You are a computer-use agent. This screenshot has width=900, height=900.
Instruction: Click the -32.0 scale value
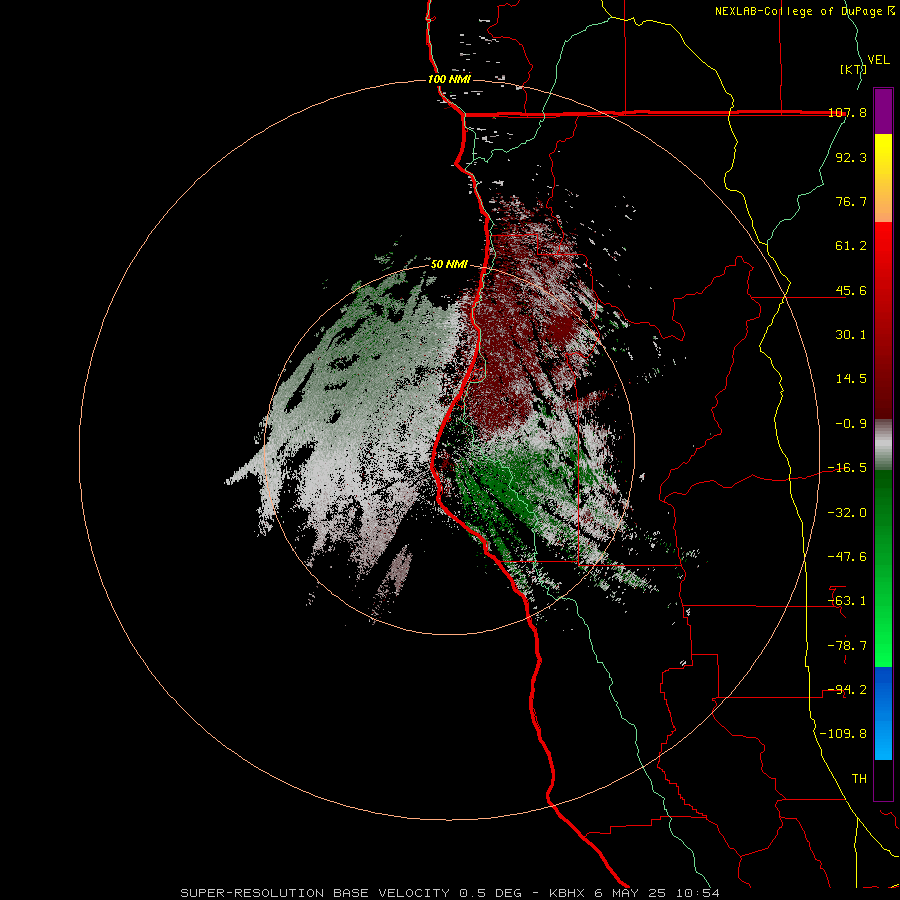coord(847,513)
